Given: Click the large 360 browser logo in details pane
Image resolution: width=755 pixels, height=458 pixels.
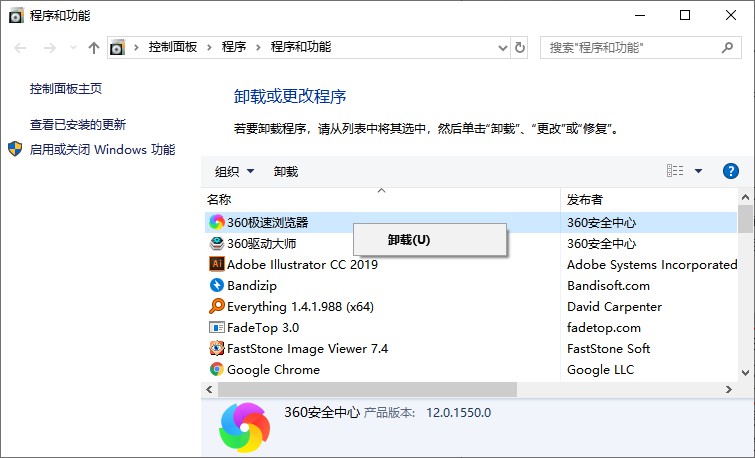Looking at the screenshot, I should (x=245, y=427).
